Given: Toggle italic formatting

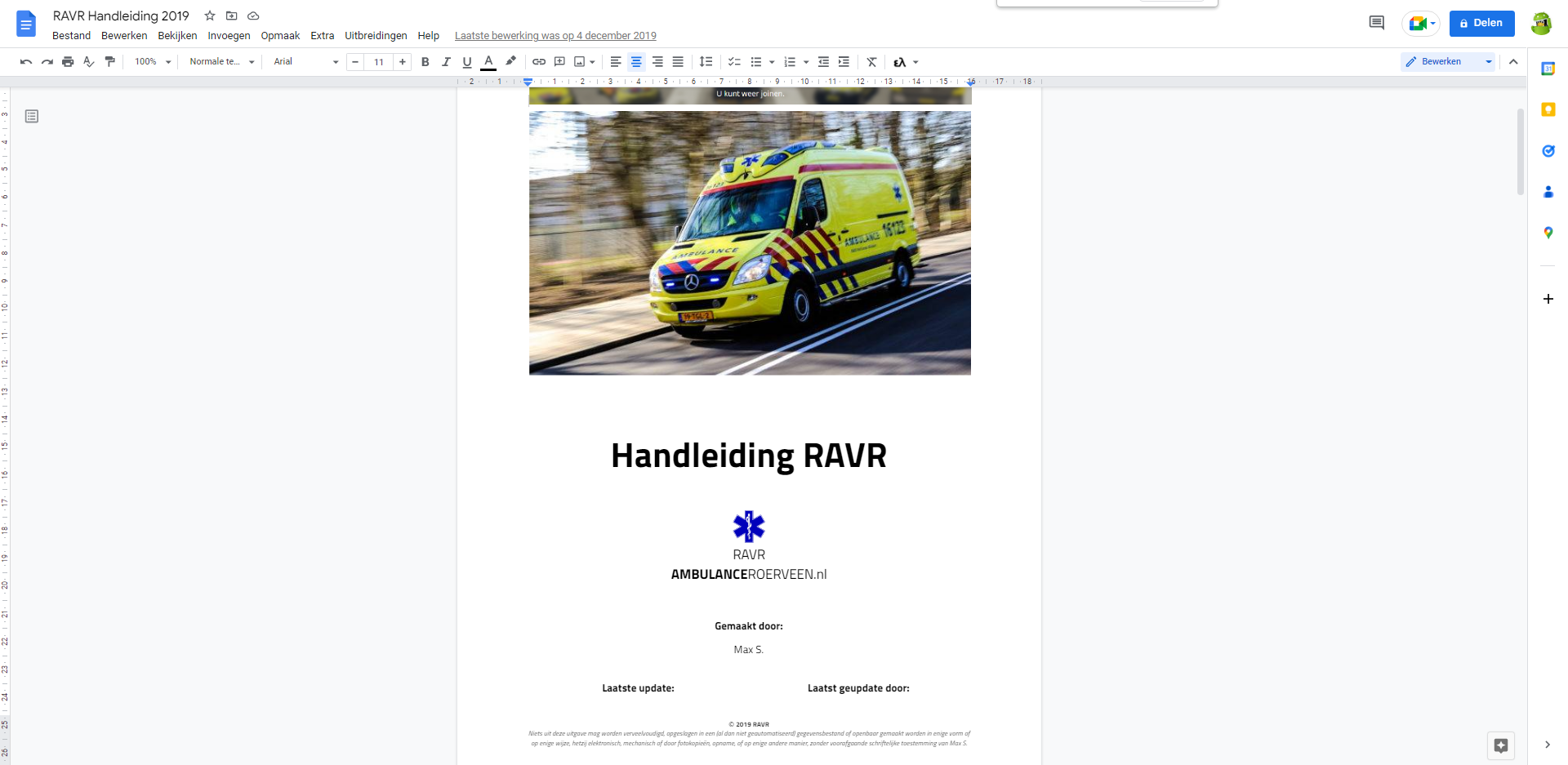Looking at the screenshot, I should [x=446, y=62].
